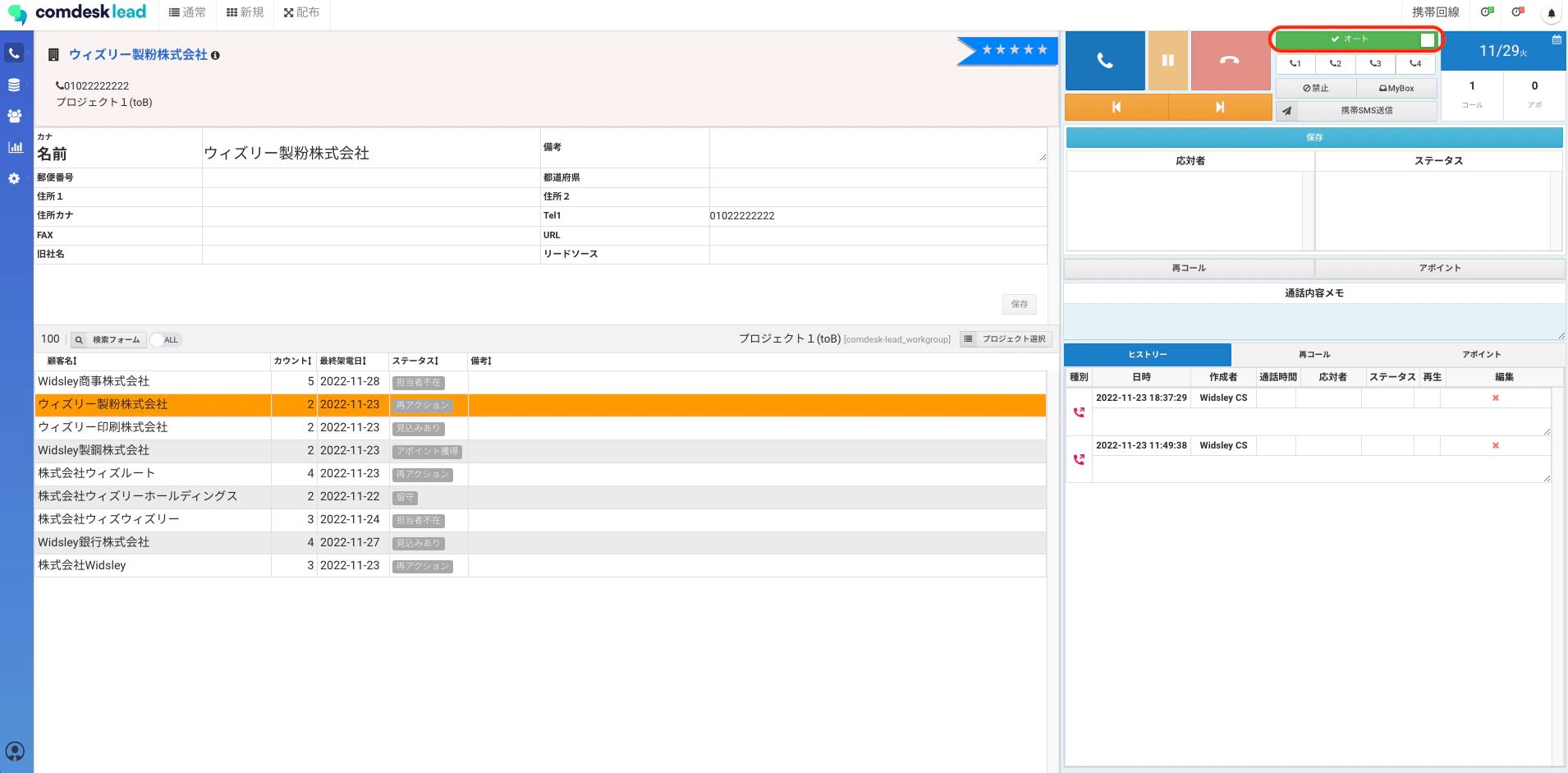This screenshot has width=1568, height=773.
Task: Click phone line 1 button
Action: pyautogui.click(x=1295, y=63)
